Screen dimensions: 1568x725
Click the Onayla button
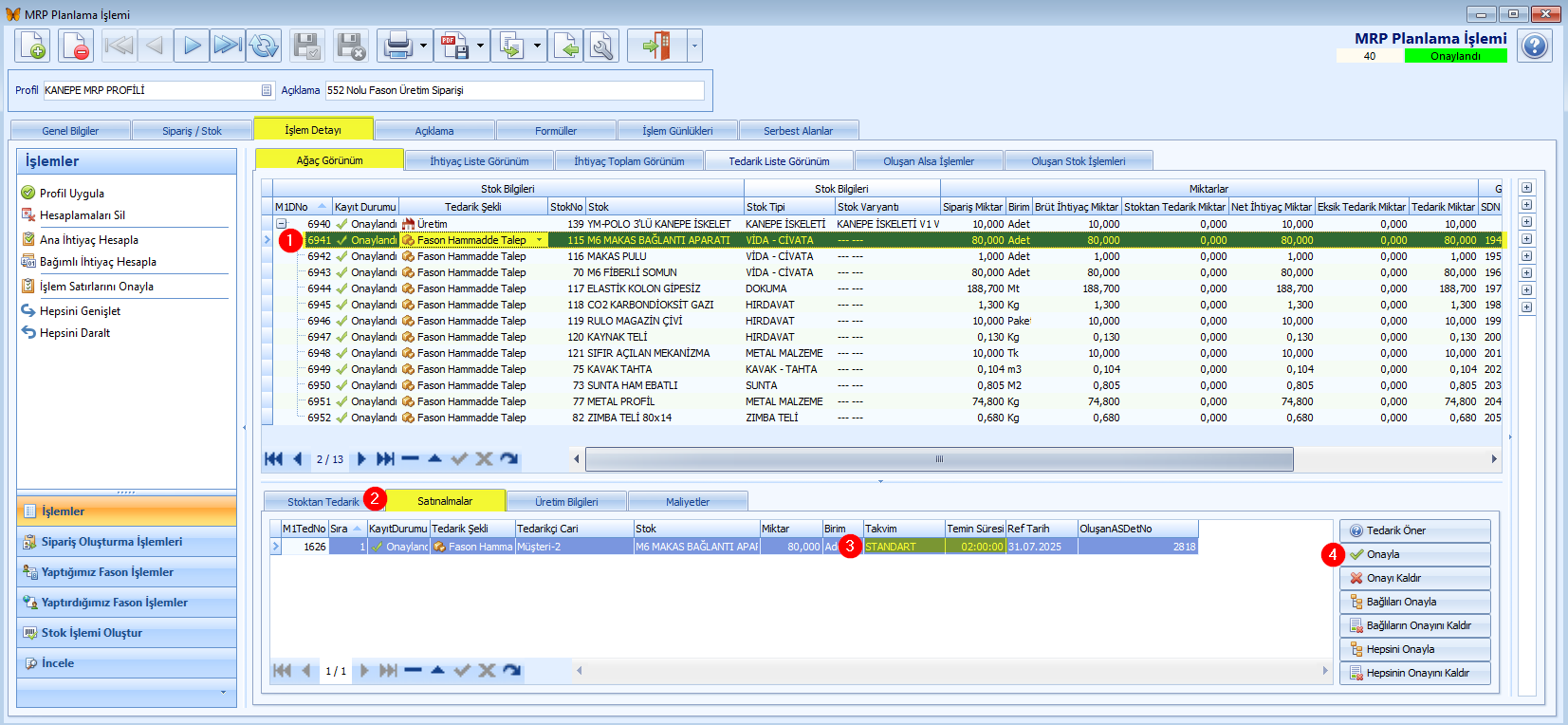(1415, 554)
